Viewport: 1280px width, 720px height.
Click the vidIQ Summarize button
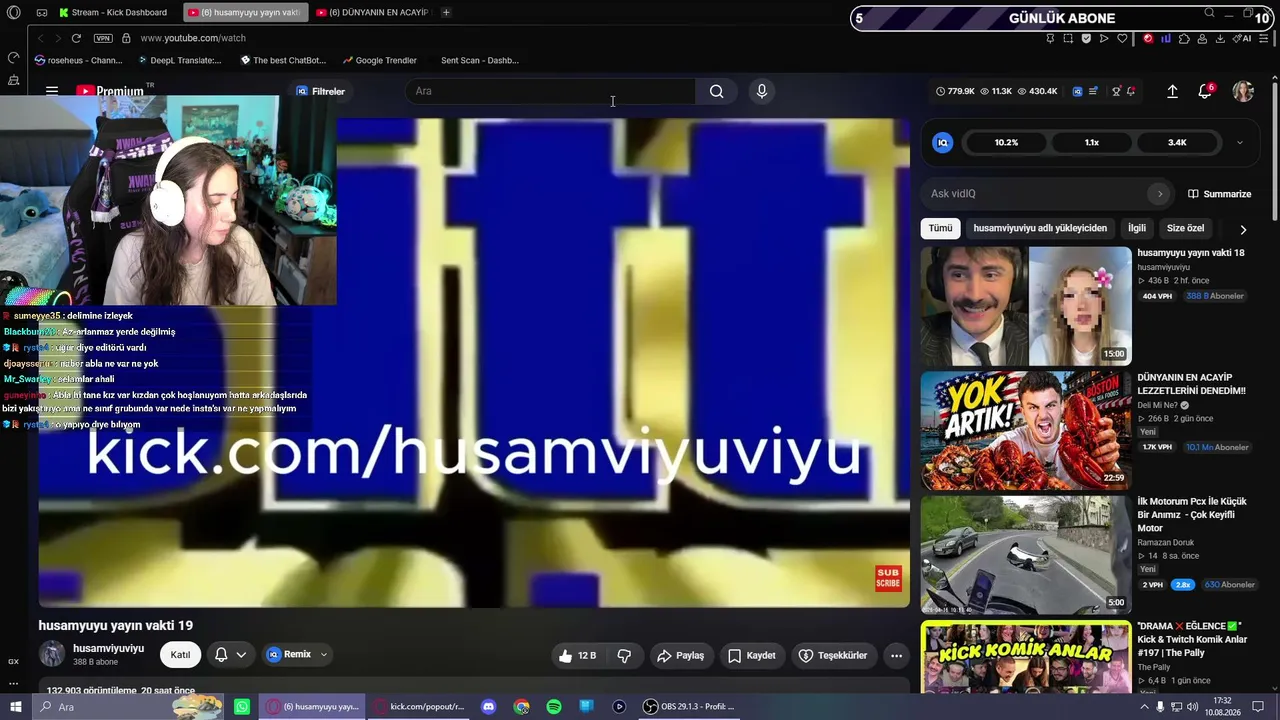1220,194
